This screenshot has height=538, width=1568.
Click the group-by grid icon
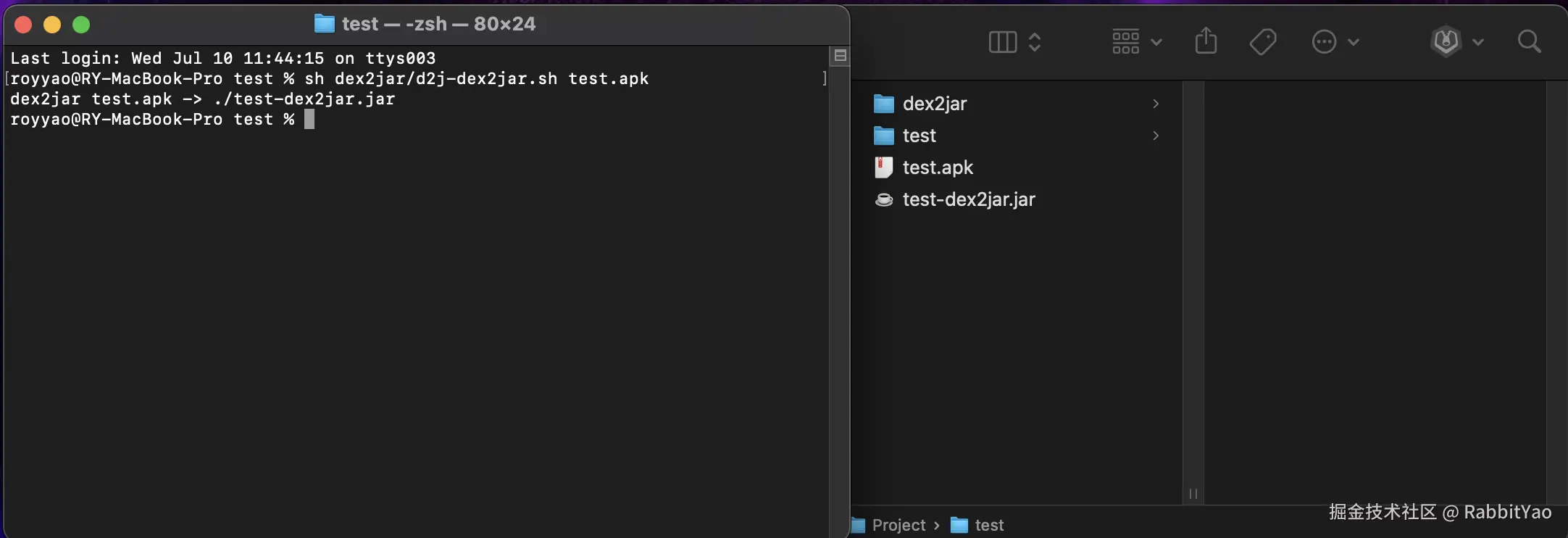point(1126,42)
